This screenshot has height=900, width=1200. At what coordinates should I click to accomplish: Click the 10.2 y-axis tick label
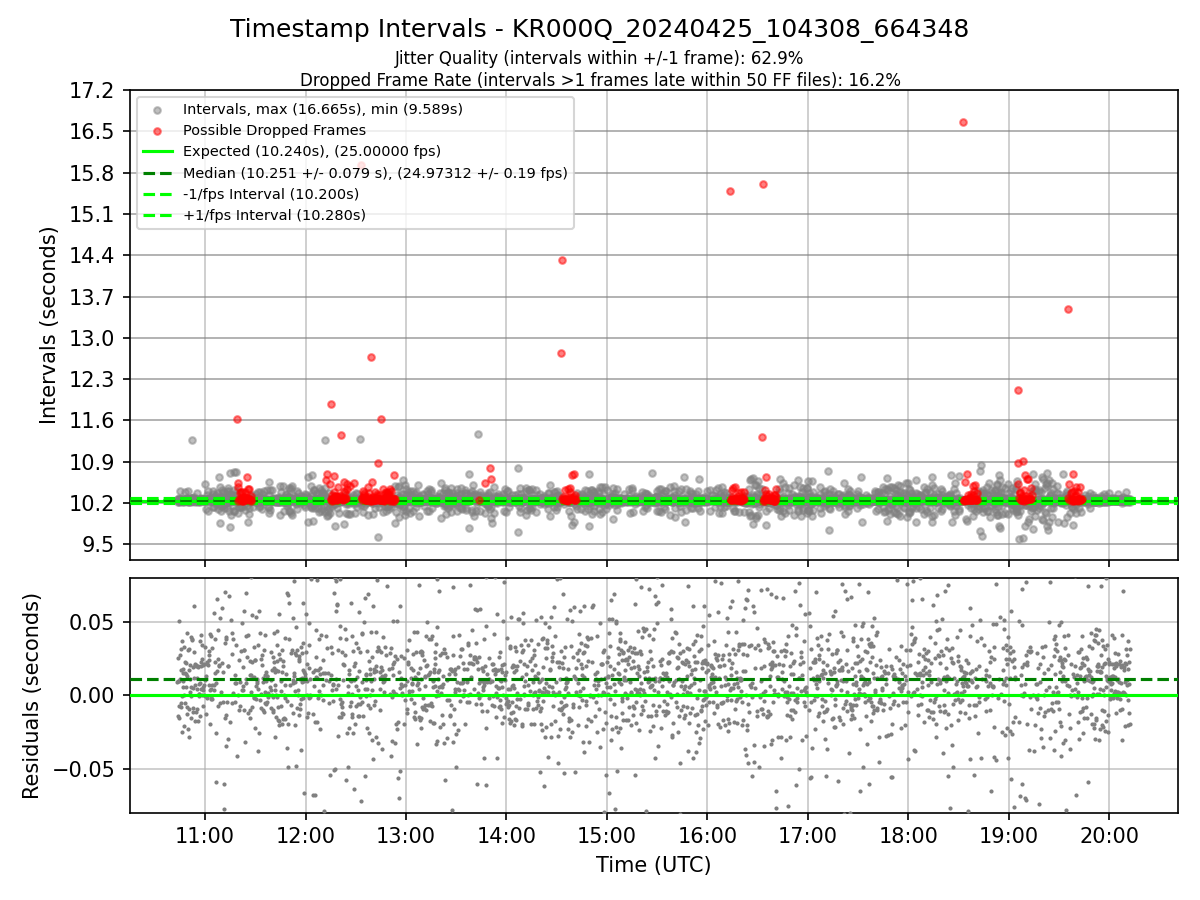[x=94, y=503]
